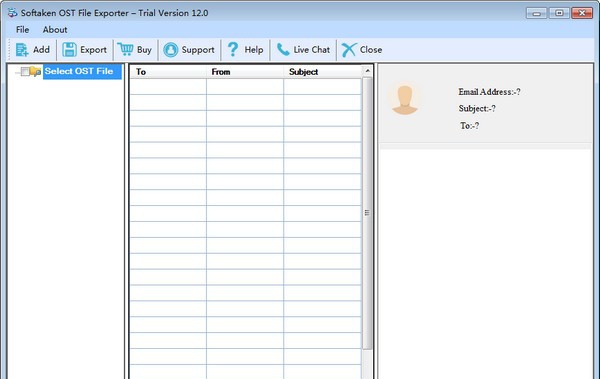Screen dimensions: 600x379
Task: Click the Subject:-? label in the preview pane
Action: point(477,109)
